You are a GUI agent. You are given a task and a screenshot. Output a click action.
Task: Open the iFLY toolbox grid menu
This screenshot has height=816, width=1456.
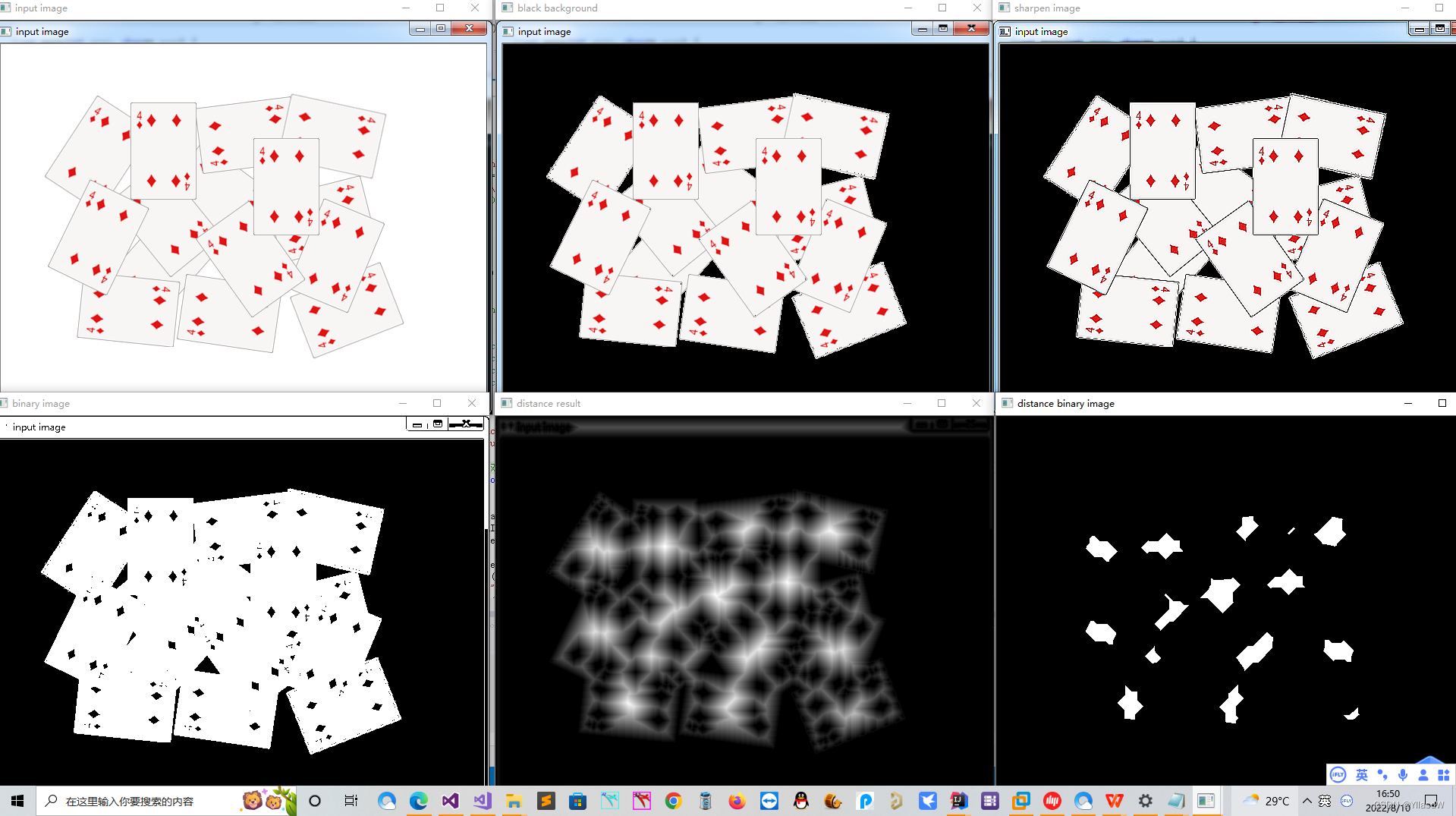1443,775
